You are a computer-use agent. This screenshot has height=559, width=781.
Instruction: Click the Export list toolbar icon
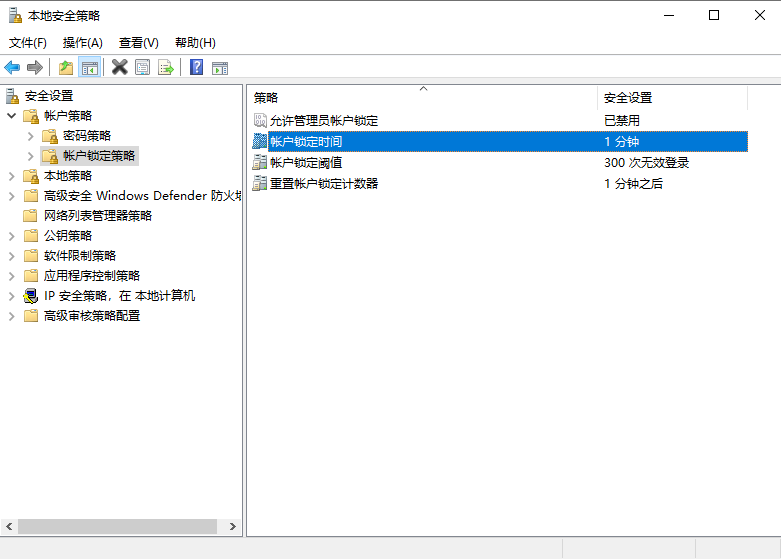(166, 67)
